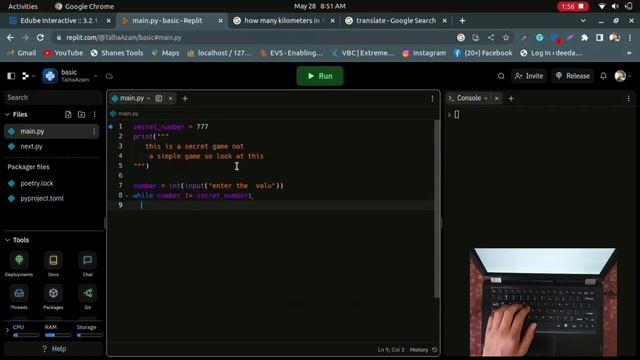Open main.py file row options menu
The height and width of the screenshot is (360, 640).
94,131
